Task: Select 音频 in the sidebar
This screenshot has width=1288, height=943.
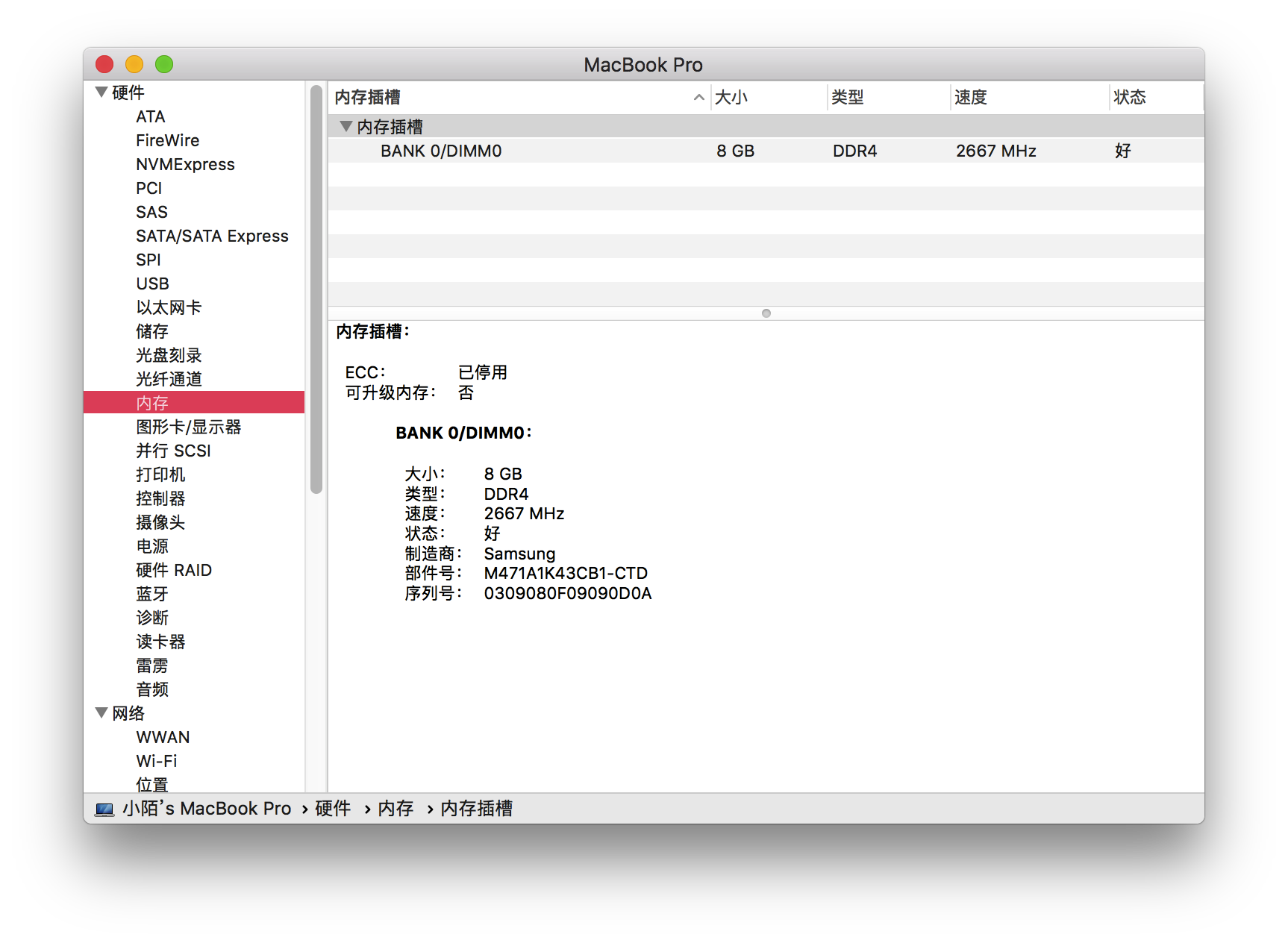Action: 152,689
